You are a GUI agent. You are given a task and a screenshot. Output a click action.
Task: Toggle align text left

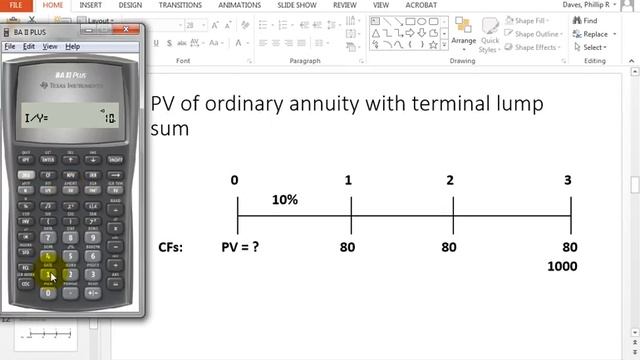coord(263,43)
